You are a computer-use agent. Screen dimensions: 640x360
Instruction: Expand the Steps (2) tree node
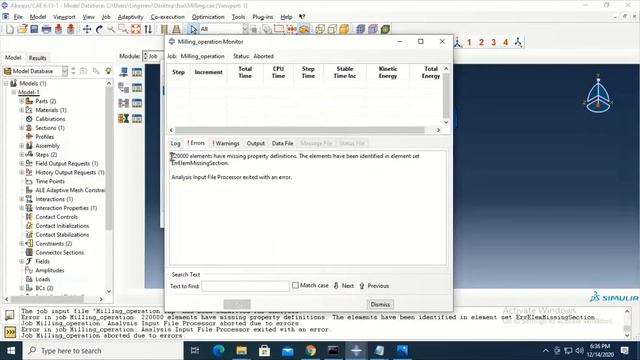(x=22, y=154)
